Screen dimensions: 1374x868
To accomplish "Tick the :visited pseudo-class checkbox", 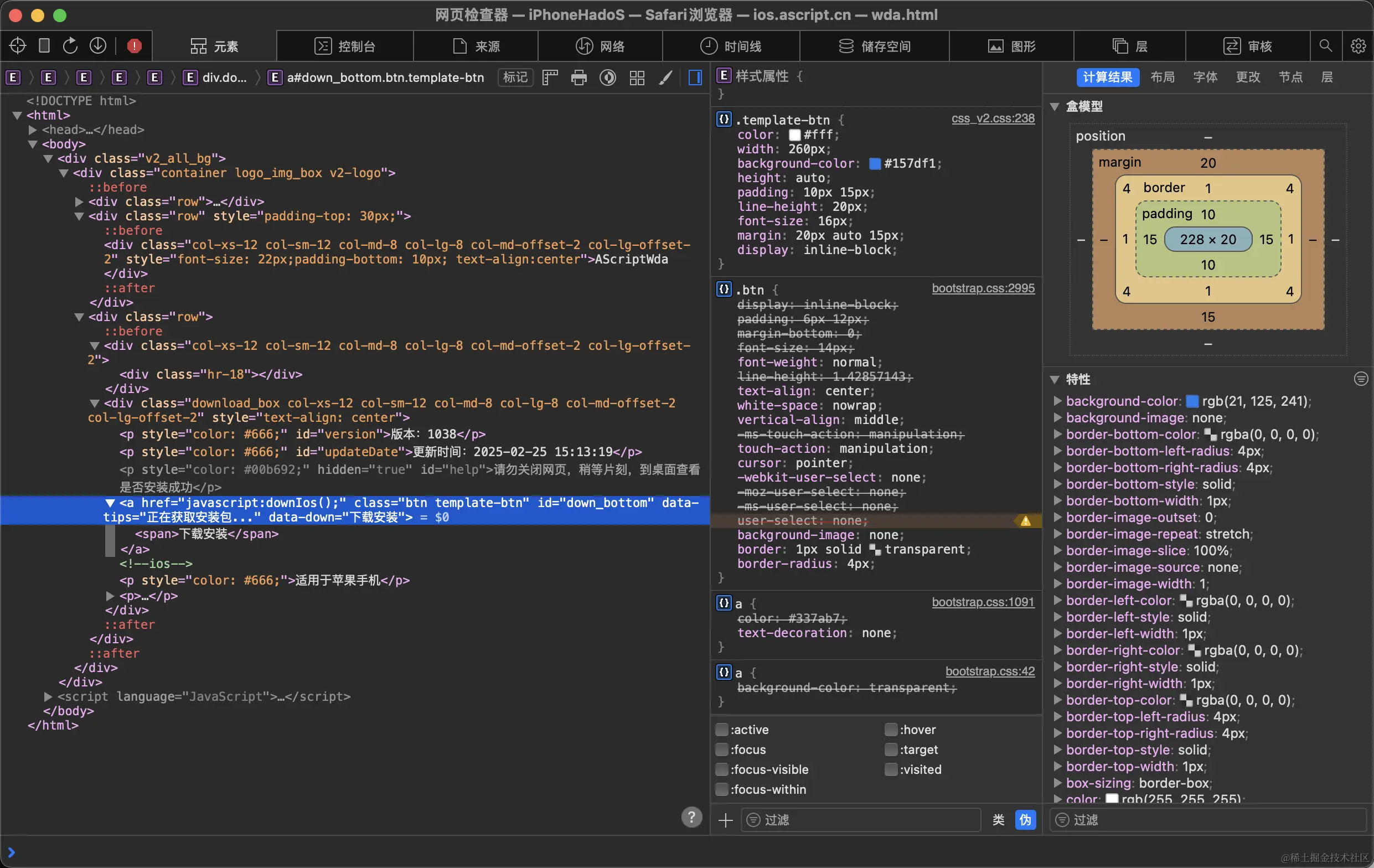I will click(891, 769).
